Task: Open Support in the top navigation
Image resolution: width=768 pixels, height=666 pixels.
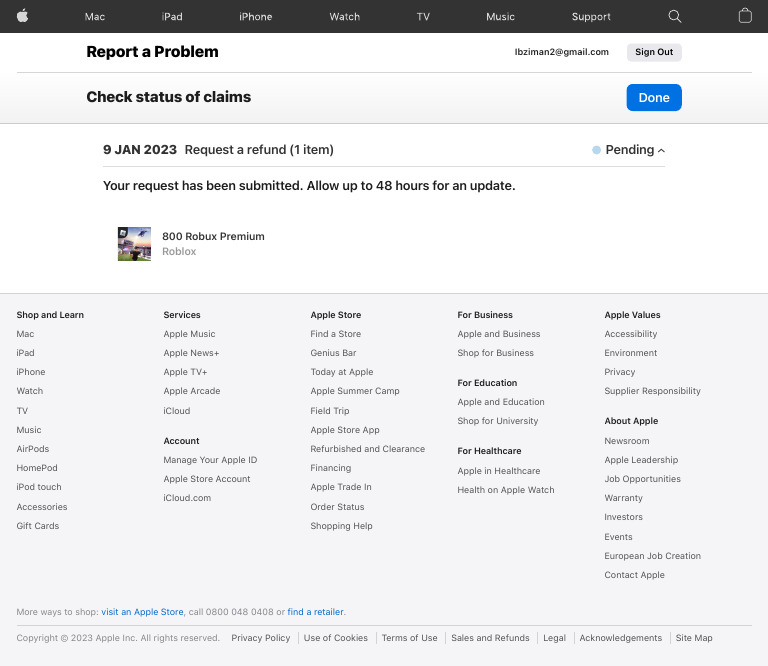Action: coord(591,17)
